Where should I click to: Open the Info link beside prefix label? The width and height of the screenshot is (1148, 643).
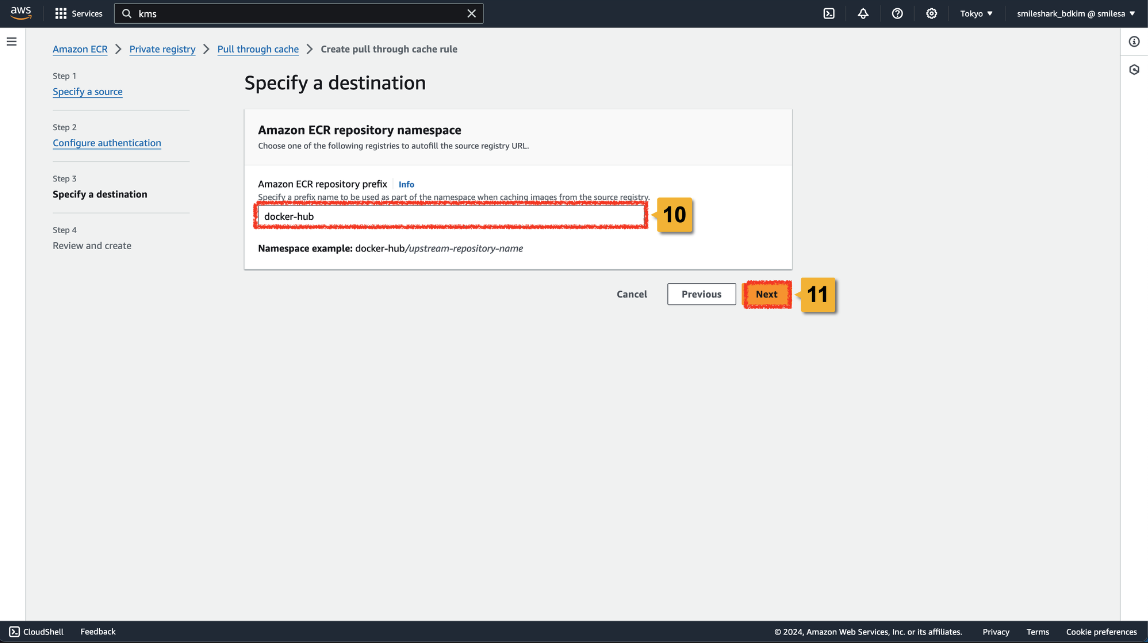pos(406,185)
